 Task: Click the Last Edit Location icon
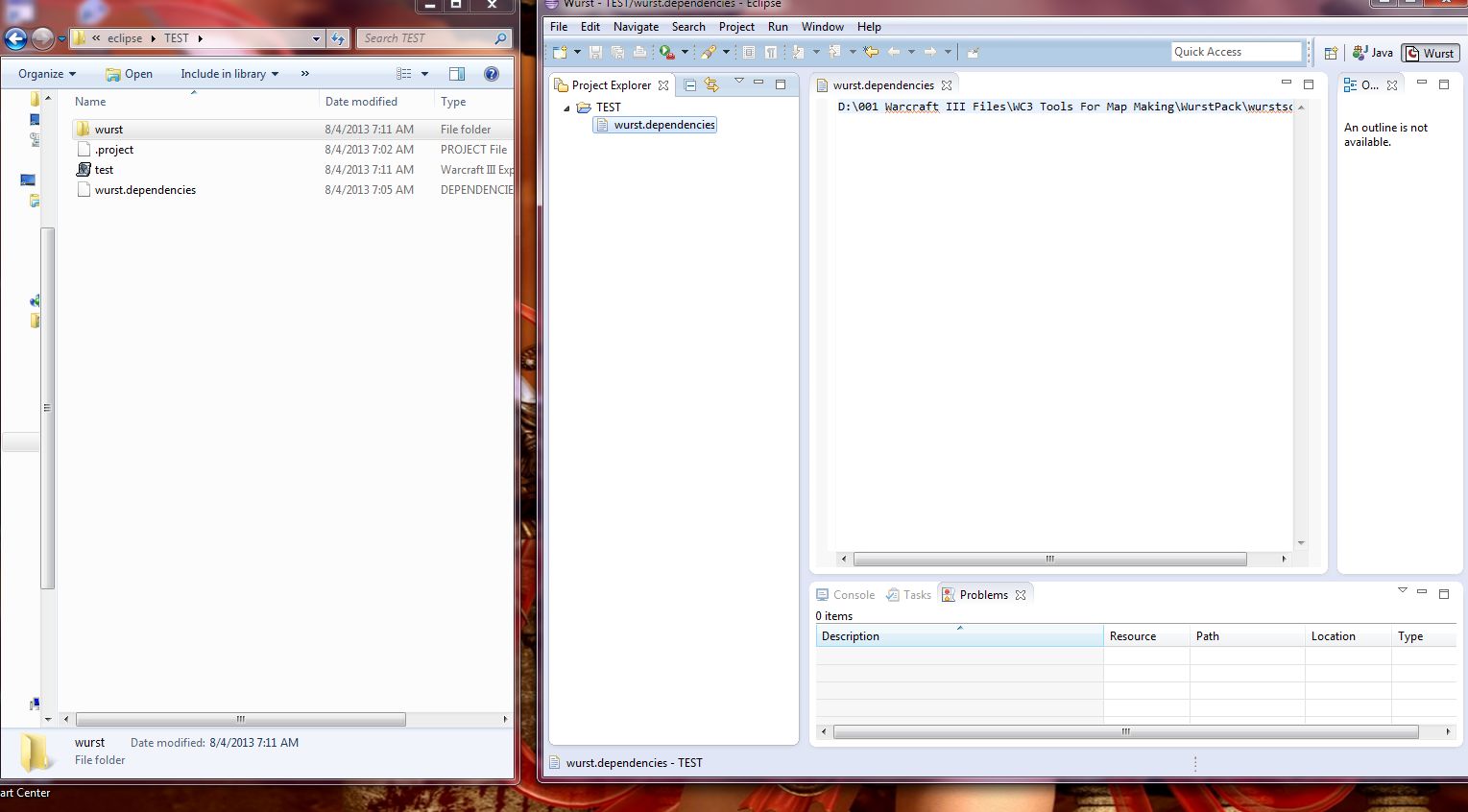871,52
